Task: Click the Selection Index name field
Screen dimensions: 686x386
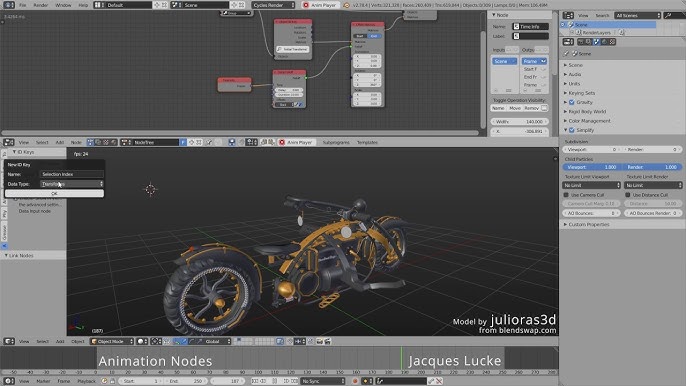Action: point(72,174)
